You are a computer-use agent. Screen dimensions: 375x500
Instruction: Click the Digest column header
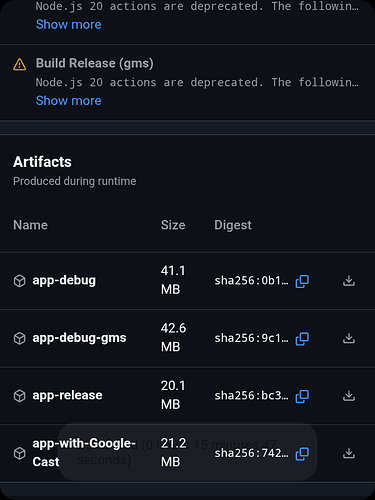tap(233, 225)
